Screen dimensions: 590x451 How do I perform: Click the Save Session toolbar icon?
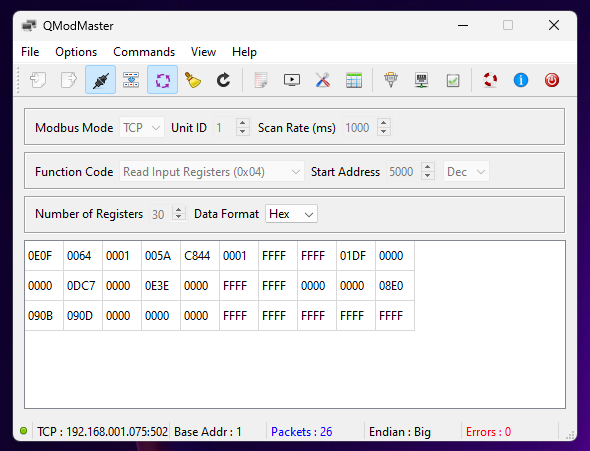coord(69,80)
